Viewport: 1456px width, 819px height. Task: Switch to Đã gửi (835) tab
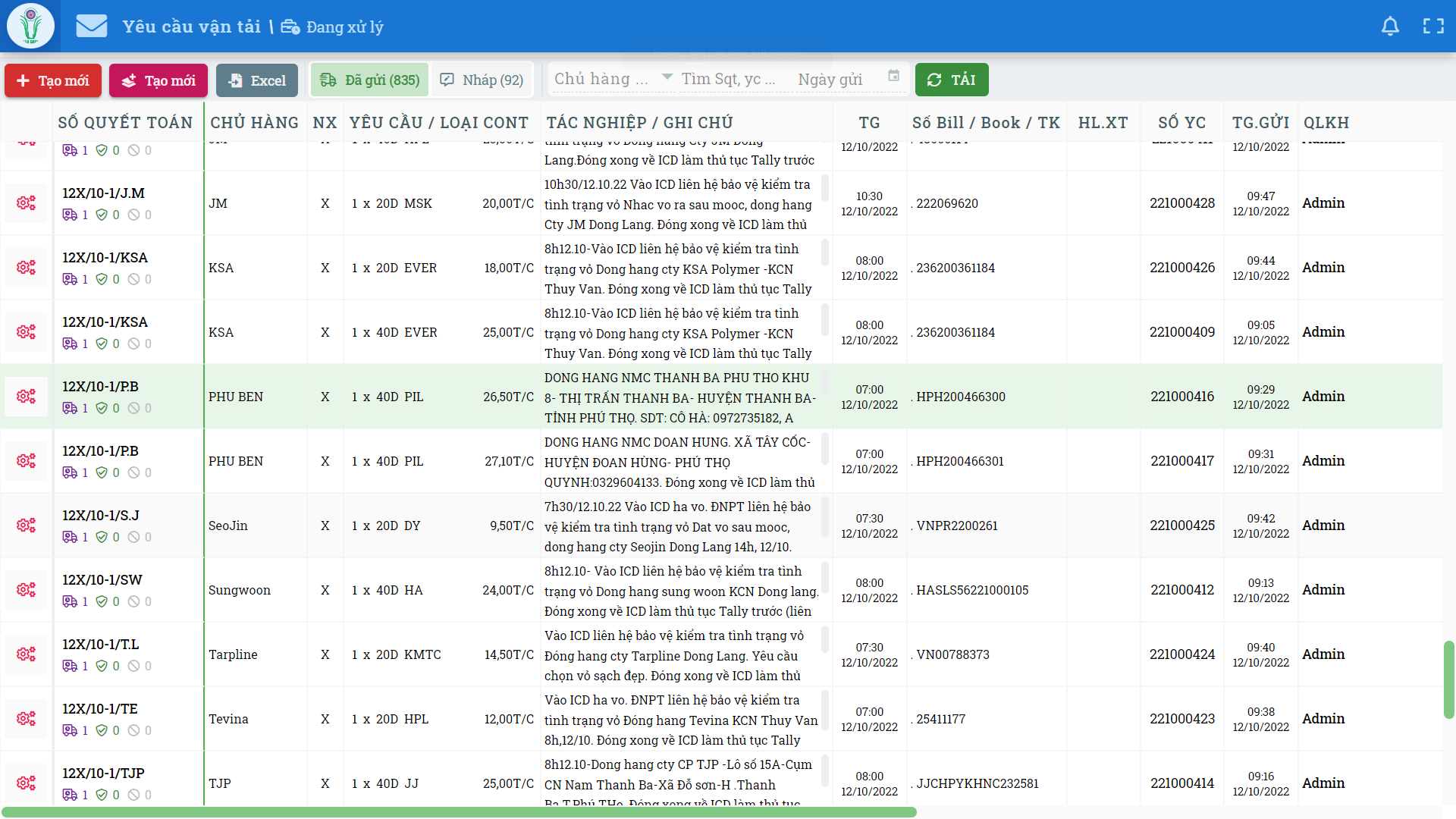(x=370, y=80)
